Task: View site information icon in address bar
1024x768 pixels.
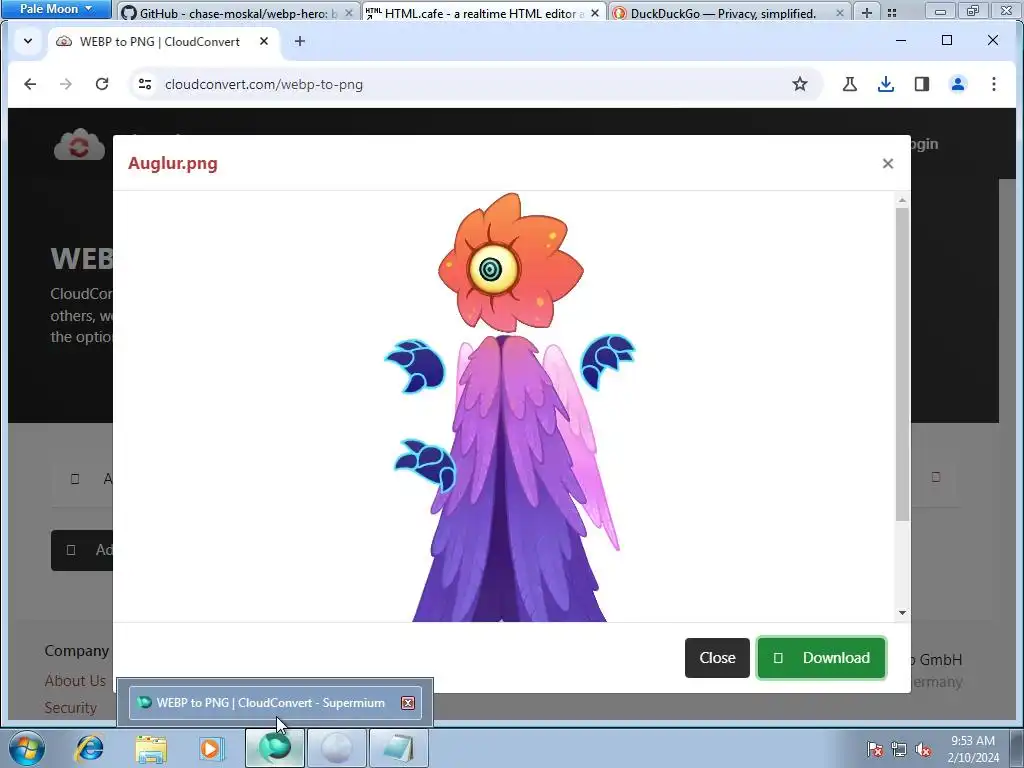Action: (x=145, y=84)
